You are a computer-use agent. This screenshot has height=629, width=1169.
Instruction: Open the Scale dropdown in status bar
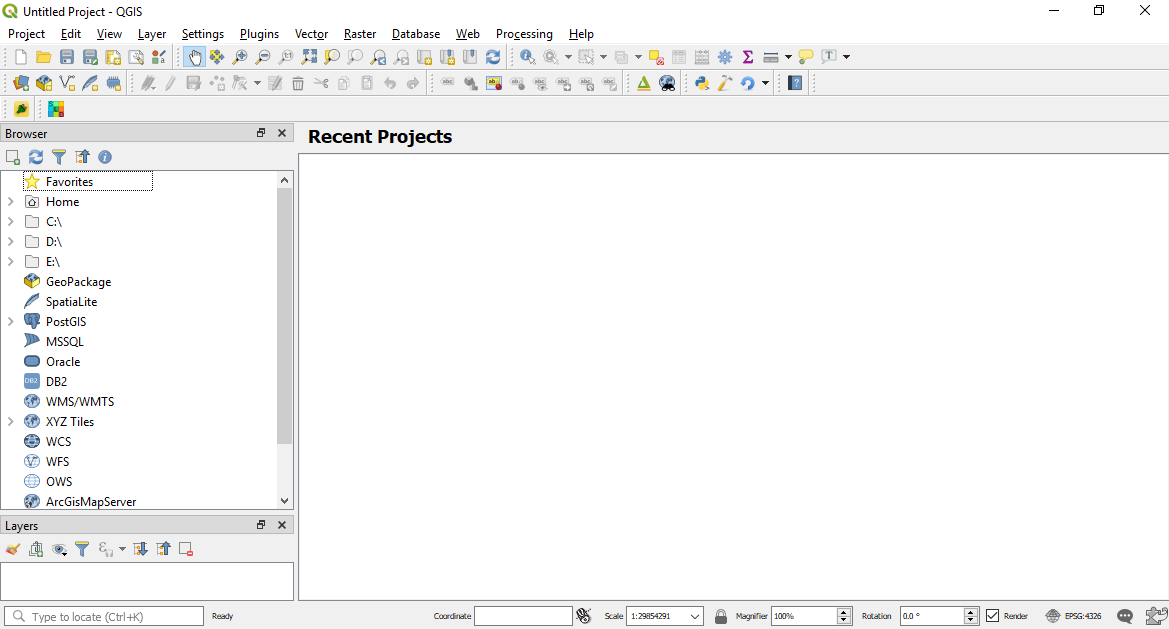point(695,616)
